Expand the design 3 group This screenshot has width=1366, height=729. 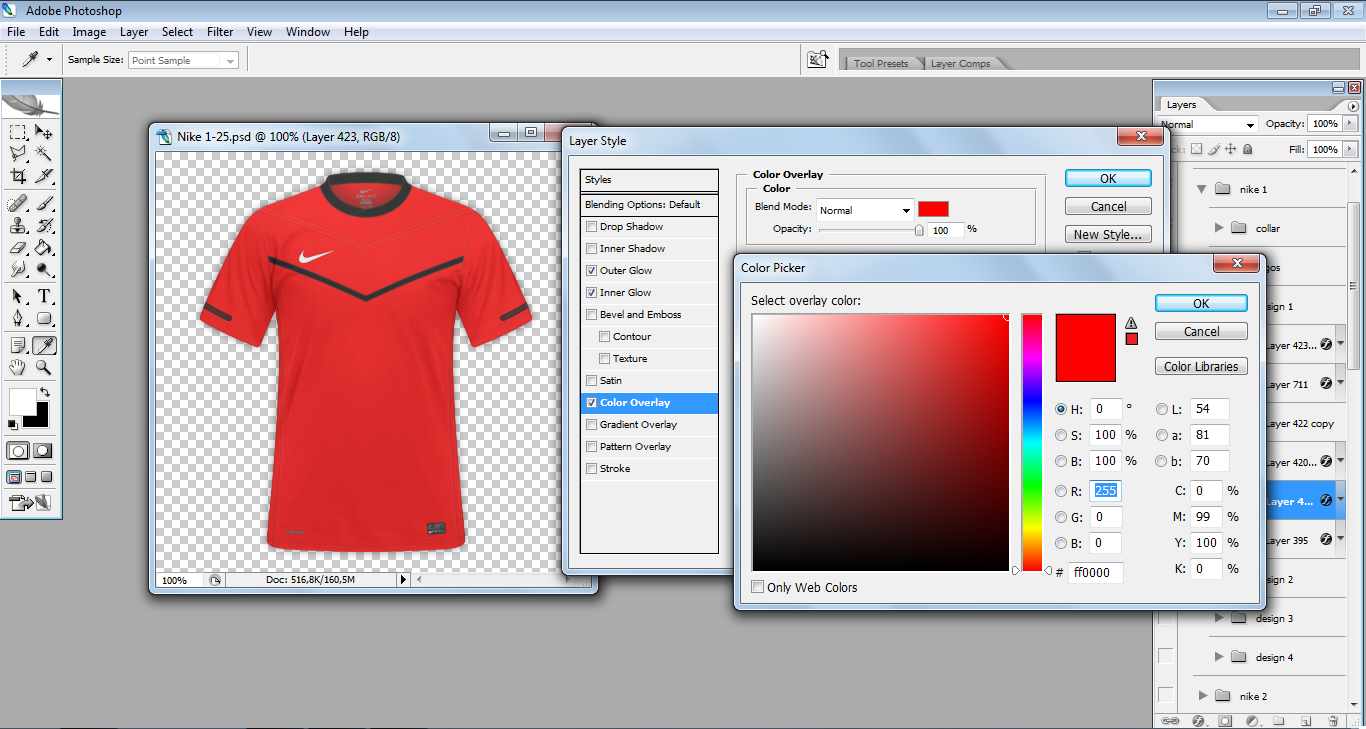tap(1219, 618)
